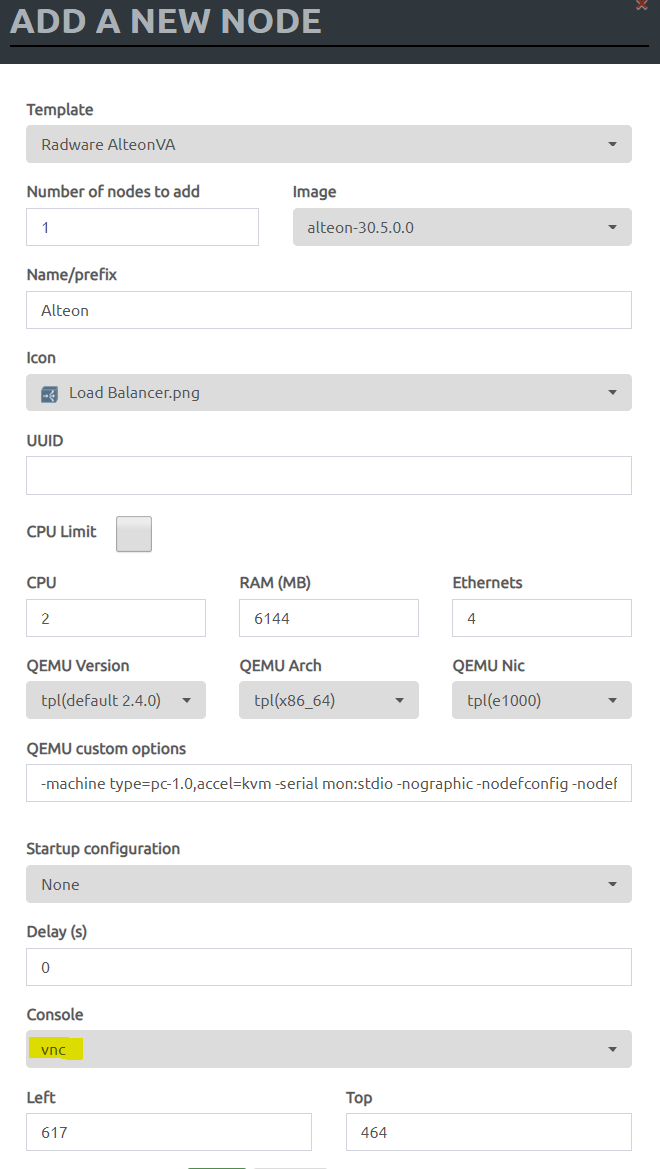Click the ADD A NEW NODE heading
The width and height of the screenshot is (660, 1169).
166,21
